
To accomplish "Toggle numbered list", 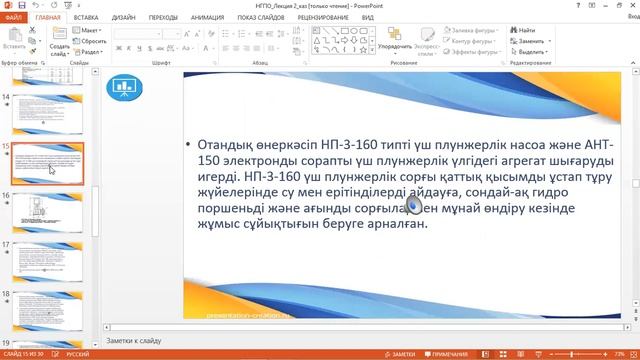I will pyautogui.click(x=242, y=34).
